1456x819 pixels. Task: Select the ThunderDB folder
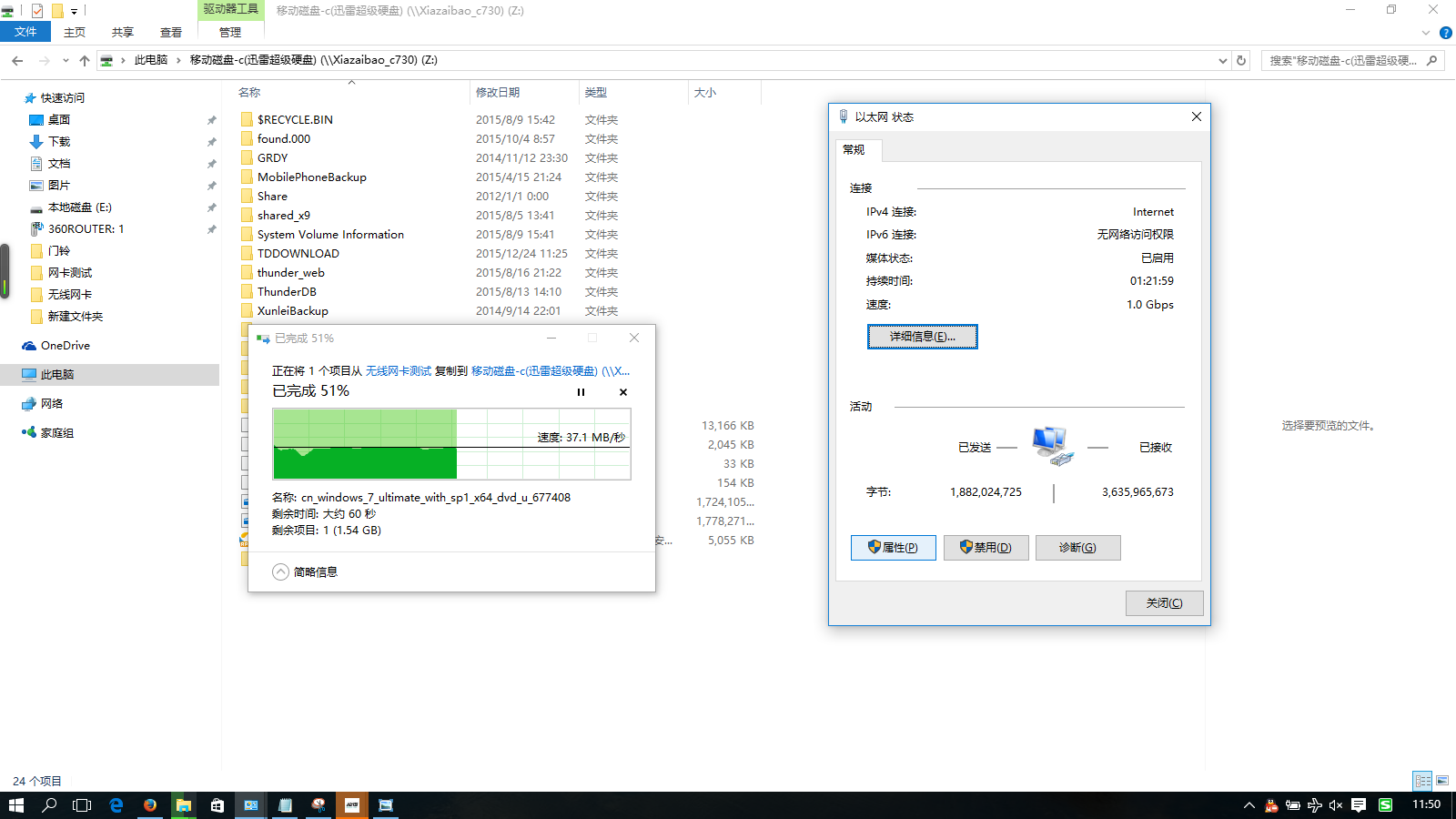pyautogui.click(x=287, y=291)
